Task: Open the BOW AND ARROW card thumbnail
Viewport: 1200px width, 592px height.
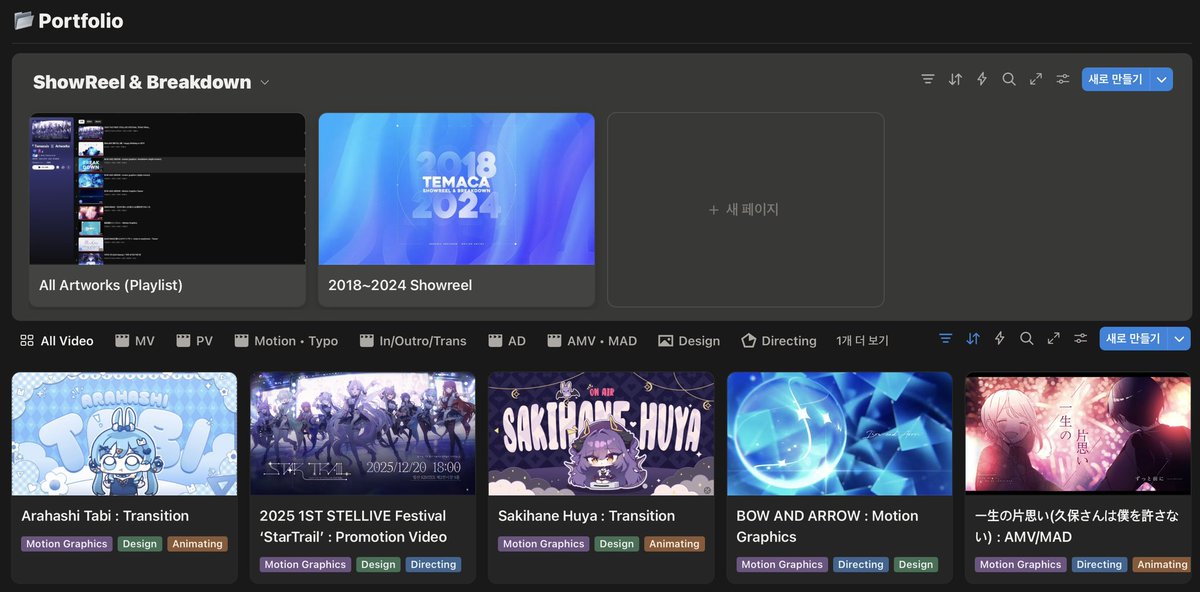Action: [840, 434]
